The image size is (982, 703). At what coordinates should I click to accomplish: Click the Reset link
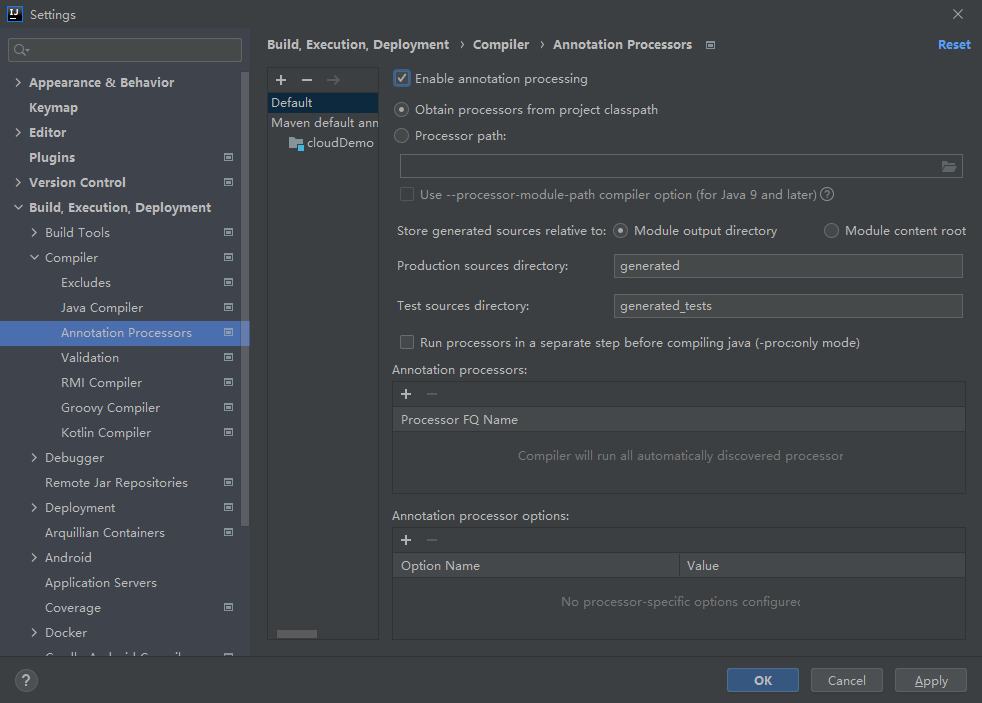[x=953, y=45]
